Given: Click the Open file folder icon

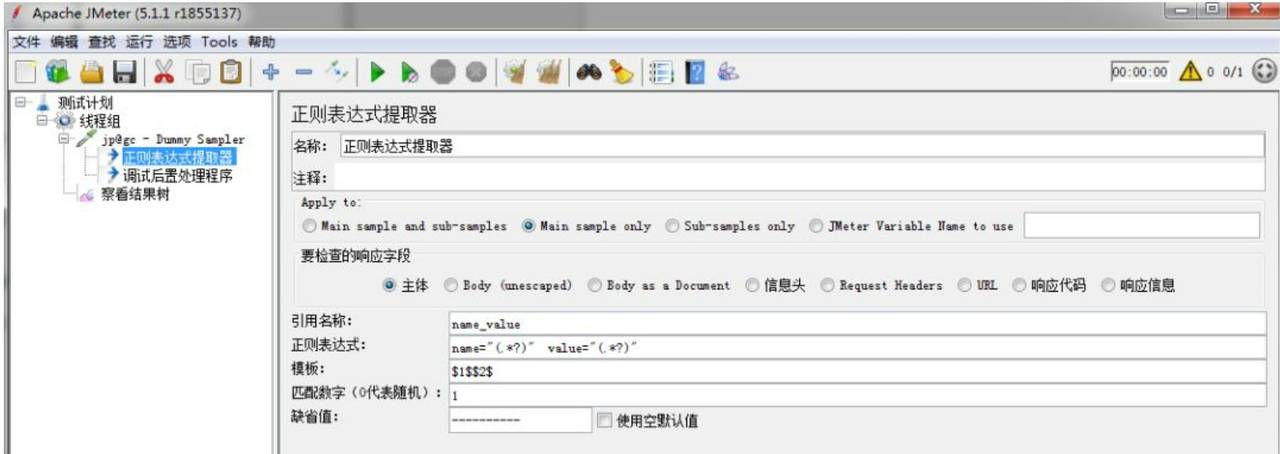Looking at the screenshot, I should (x=91, y=72).
